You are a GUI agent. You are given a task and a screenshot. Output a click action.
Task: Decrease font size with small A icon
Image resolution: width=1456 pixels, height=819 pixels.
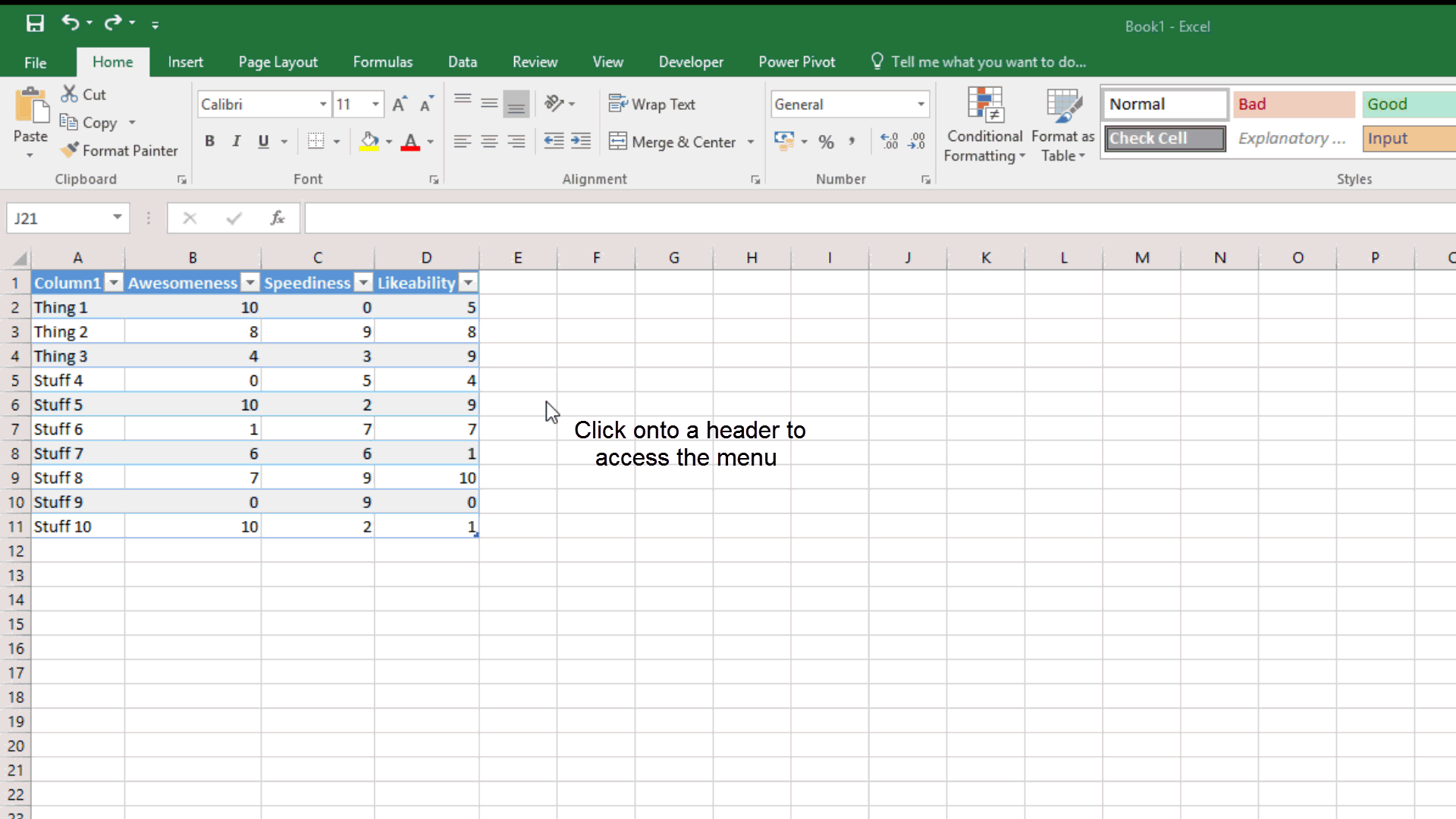click(x=427, y=105)
